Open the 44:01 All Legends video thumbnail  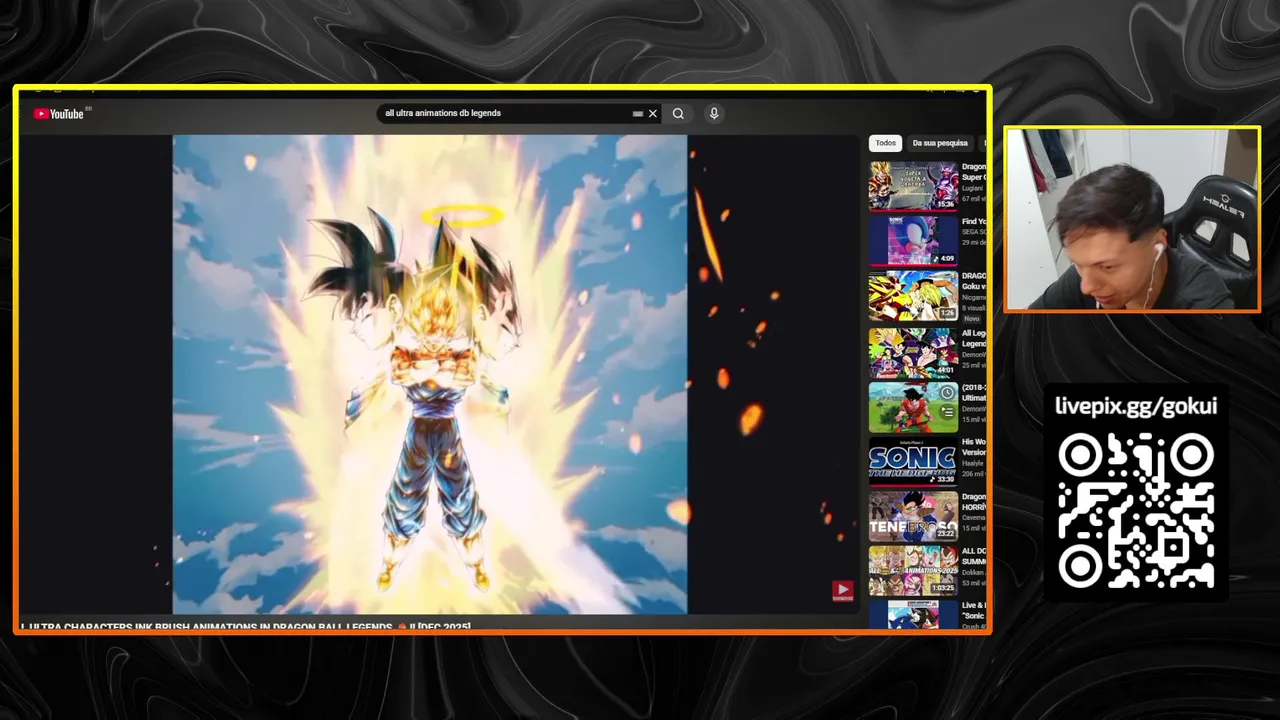pyautogui.click(x=913, y=352)
